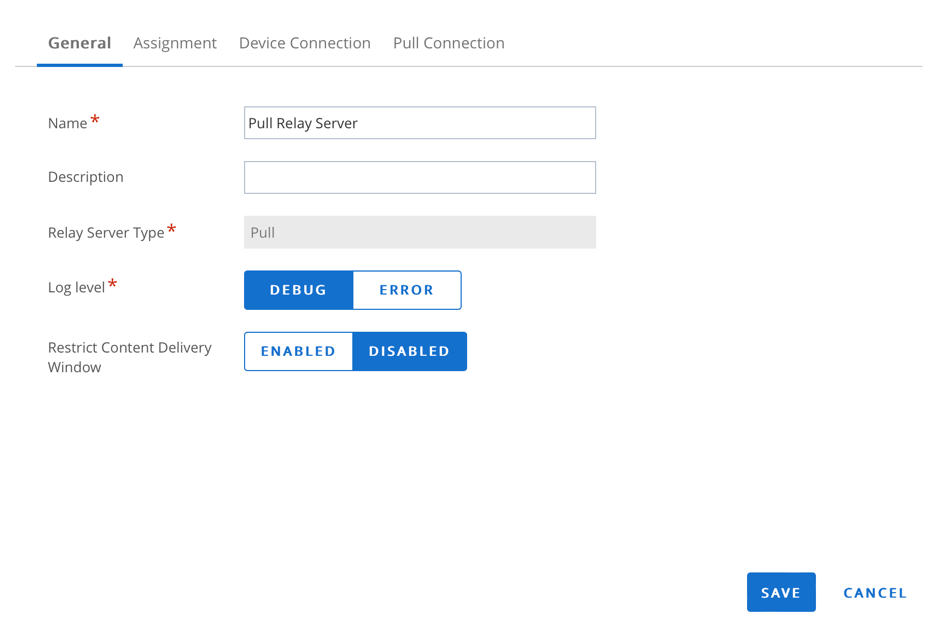Click the required asterisk beside Name

click(x=95, y=117)
